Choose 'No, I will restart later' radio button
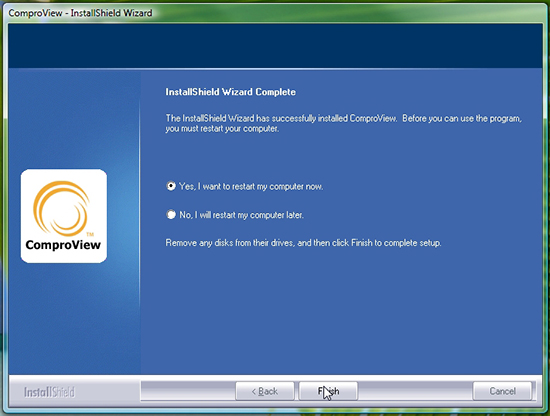This screenshot has width=550, height=416. click(171, 214)
